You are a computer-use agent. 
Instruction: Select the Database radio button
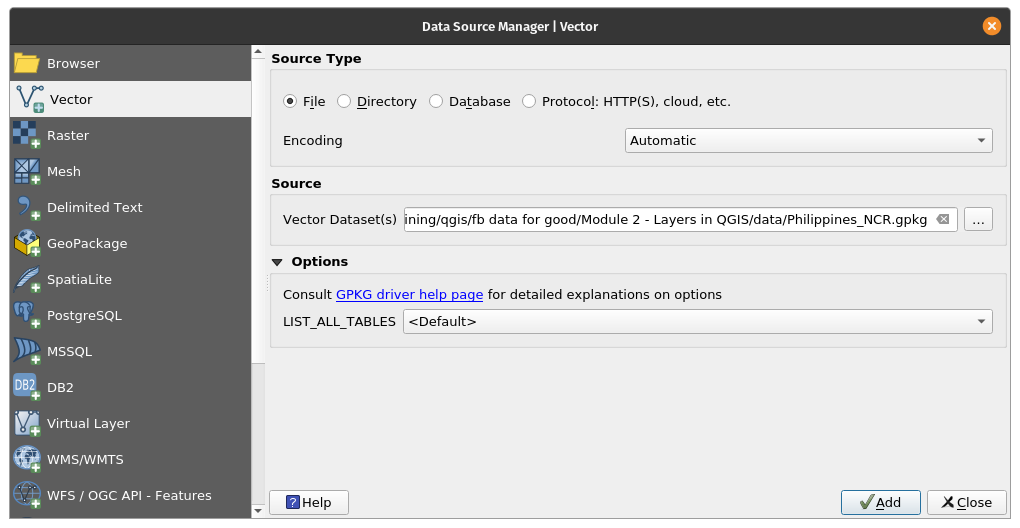(x=436, y=102)
